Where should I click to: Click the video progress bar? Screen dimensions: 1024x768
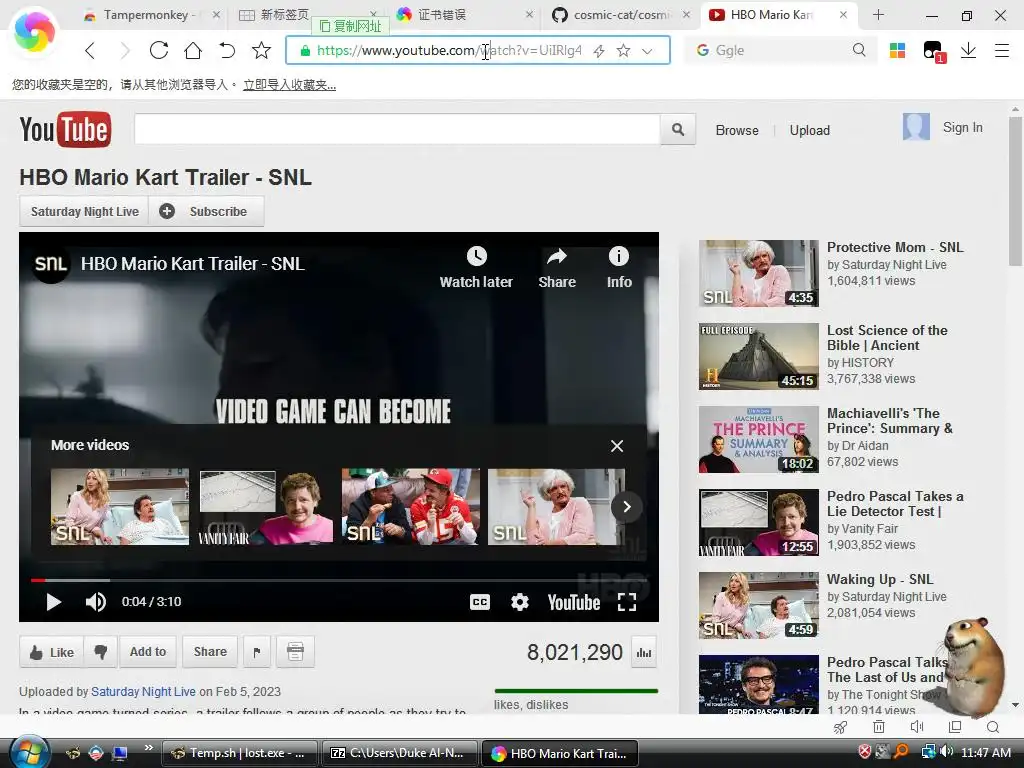pyautogui.click(x=338, y=580)
